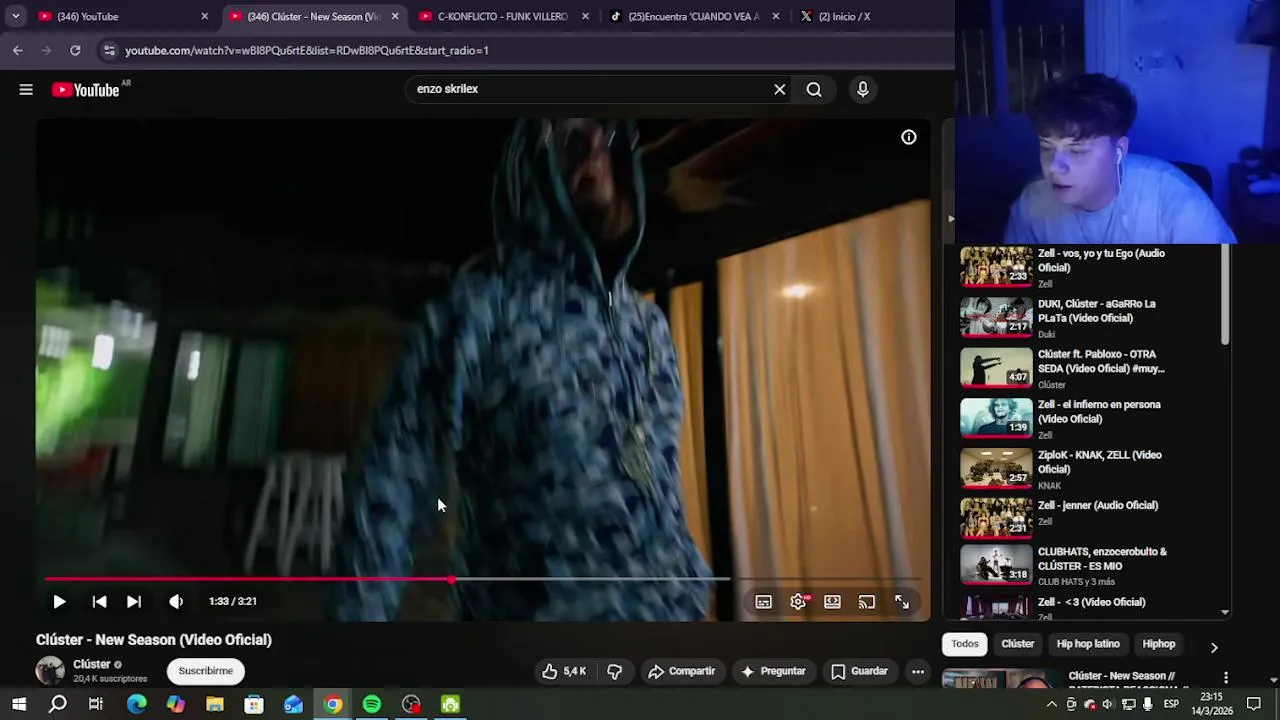The image size is (1280, 720).
Task: Click the Preguntar button
Action: point(772,672)
